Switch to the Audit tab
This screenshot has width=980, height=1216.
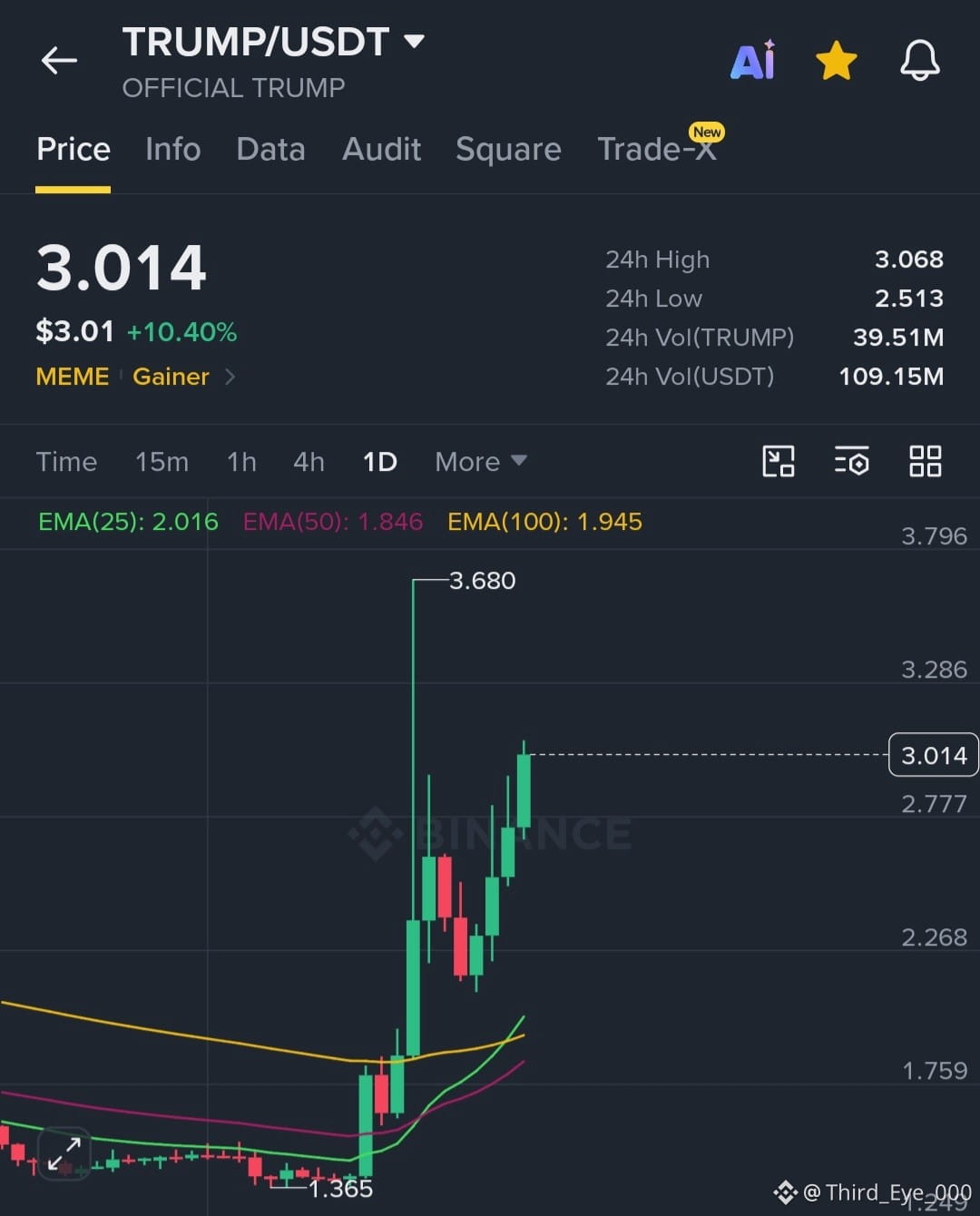[x=381, y=149]
